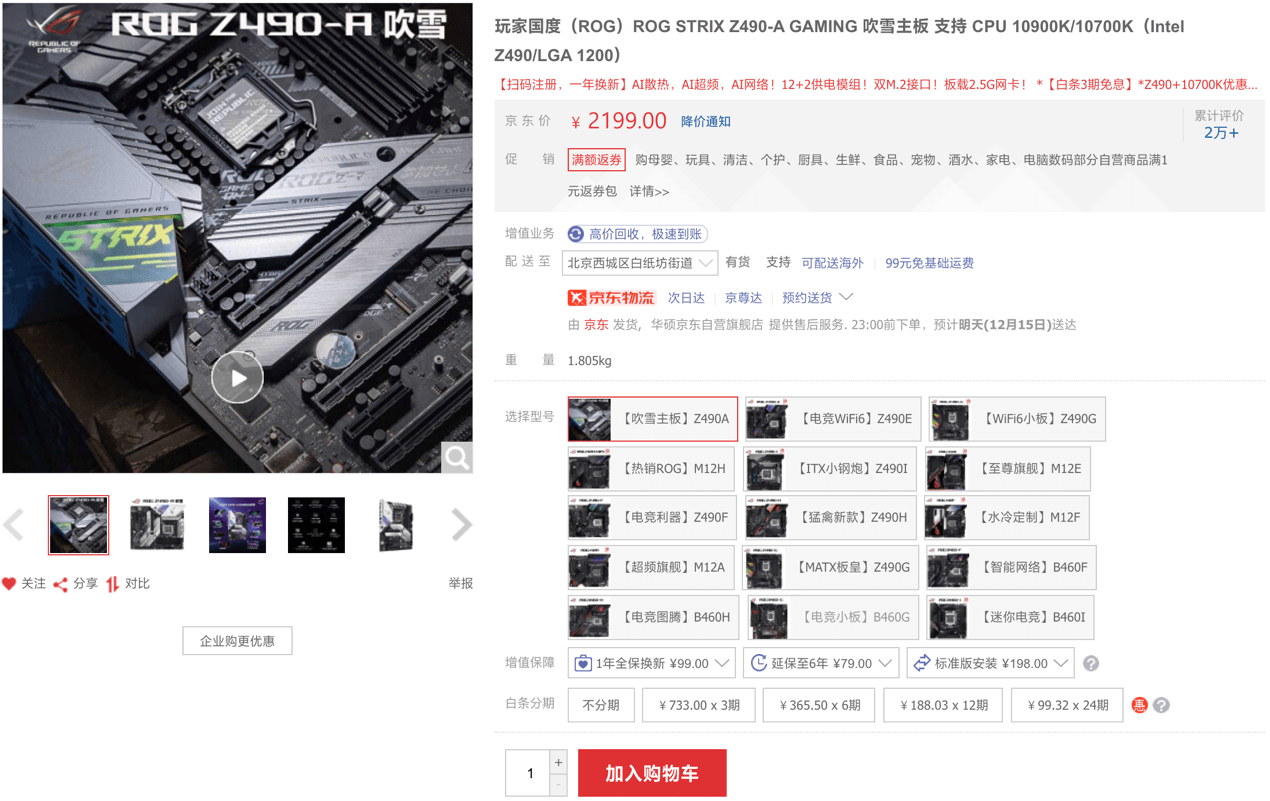Increase quantity with the plus stepper

(x=558, y=762)
